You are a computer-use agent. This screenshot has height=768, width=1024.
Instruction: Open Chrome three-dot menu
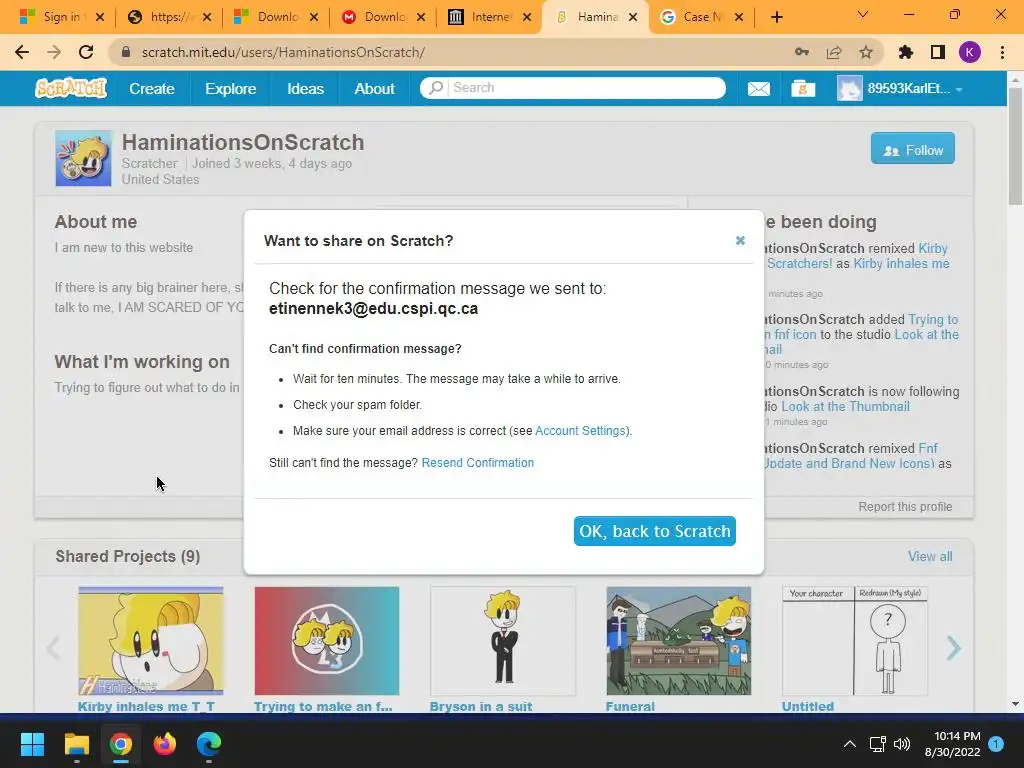click(1002, 52)
